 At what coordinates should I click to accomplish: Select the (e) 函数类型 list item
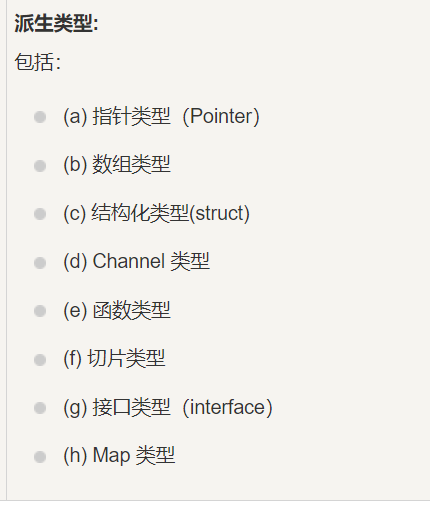click(x=117, y=310)
